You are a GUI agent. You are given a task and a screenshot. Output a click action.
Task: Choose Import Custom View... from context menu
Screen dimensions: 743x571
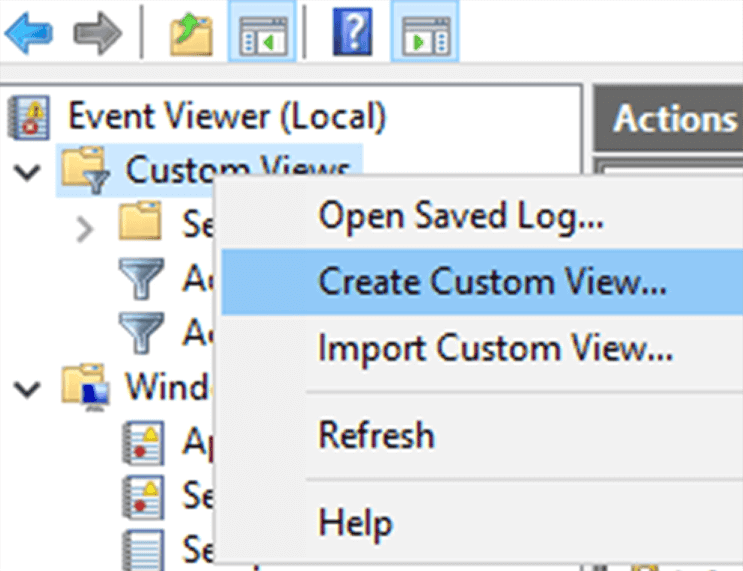click(x=495, y=349)
